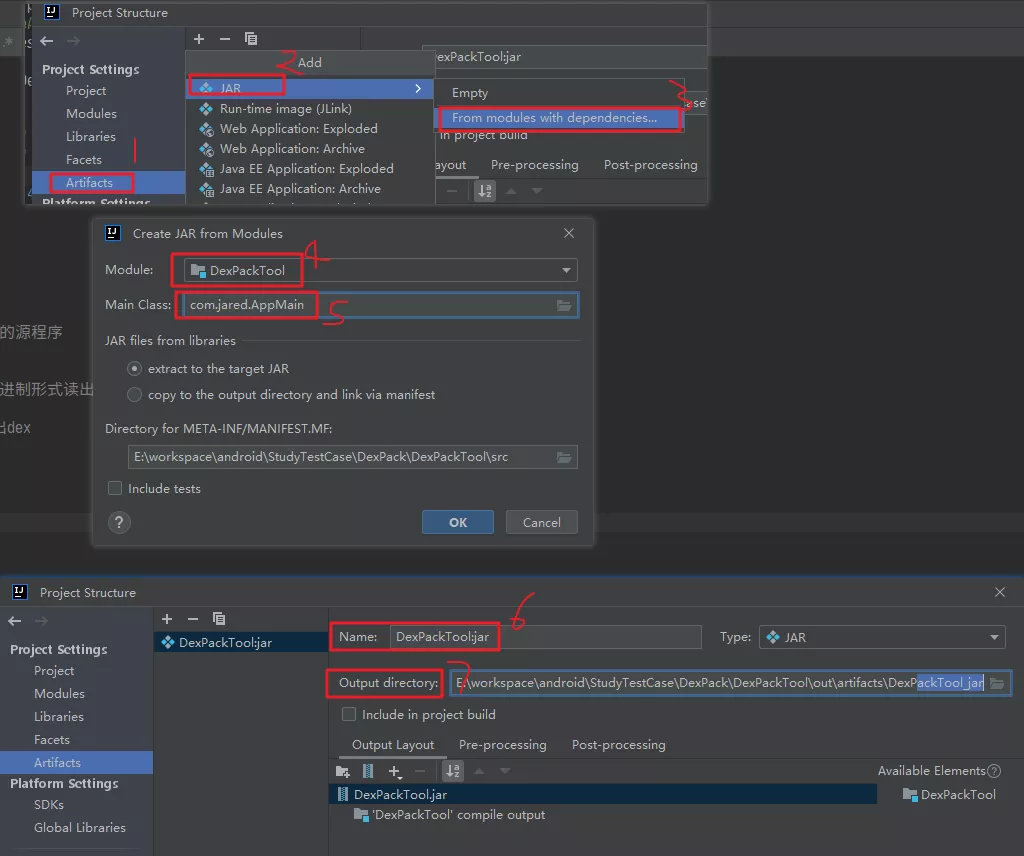The height and width of the screenshot is (856, 1024).
Task: Click the Create Directory icon in Output Layout toolbar
Action: click(343, 771)
